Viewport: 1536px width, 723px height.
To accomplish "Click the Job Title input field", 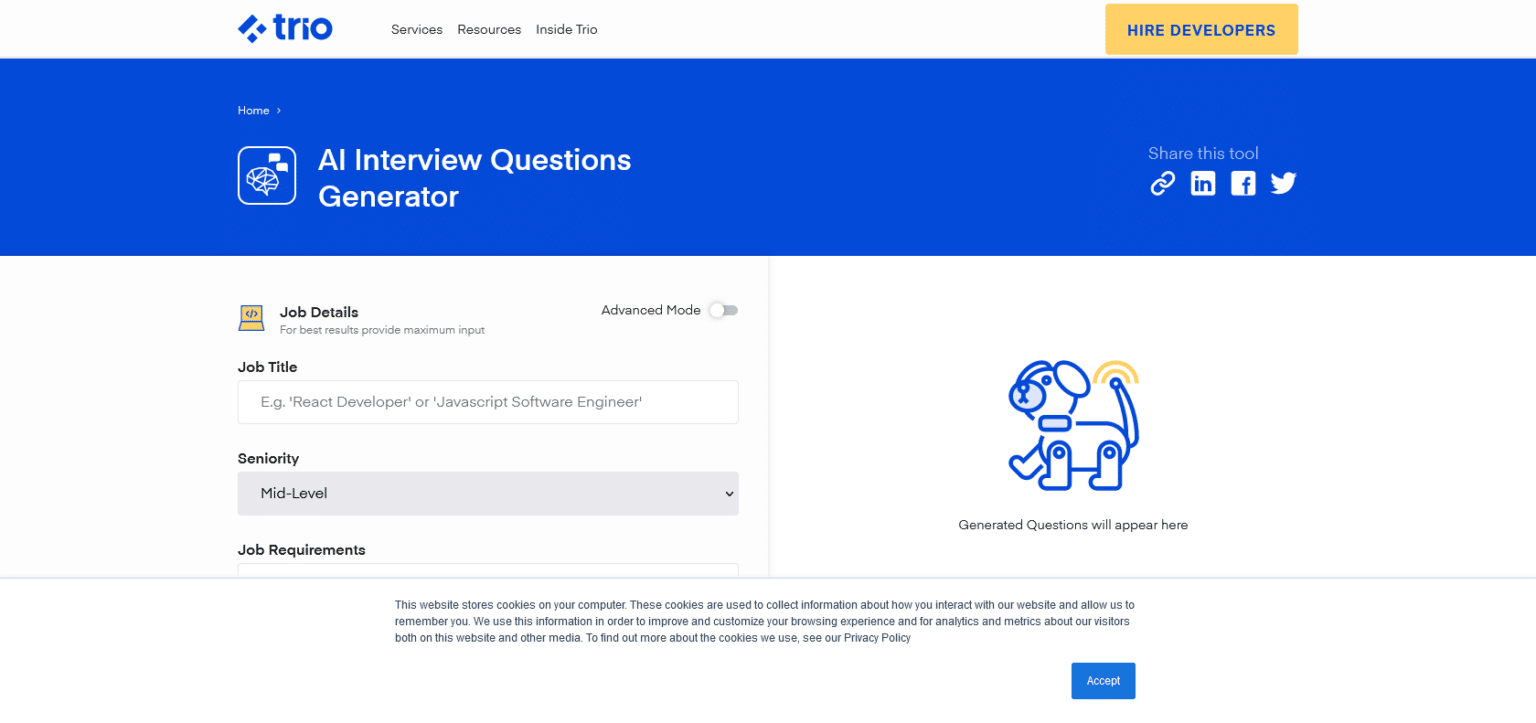I will tap(488, 402).
